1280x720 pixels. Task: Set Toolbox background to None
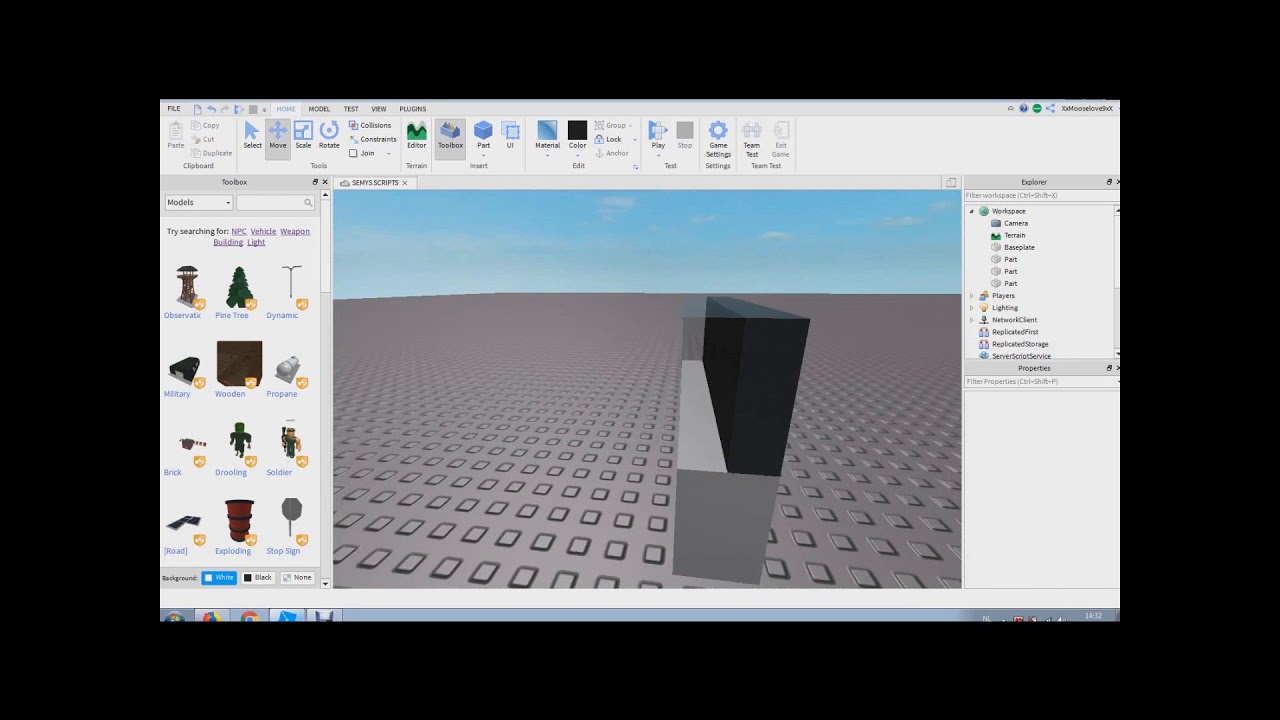pos(297,578)
